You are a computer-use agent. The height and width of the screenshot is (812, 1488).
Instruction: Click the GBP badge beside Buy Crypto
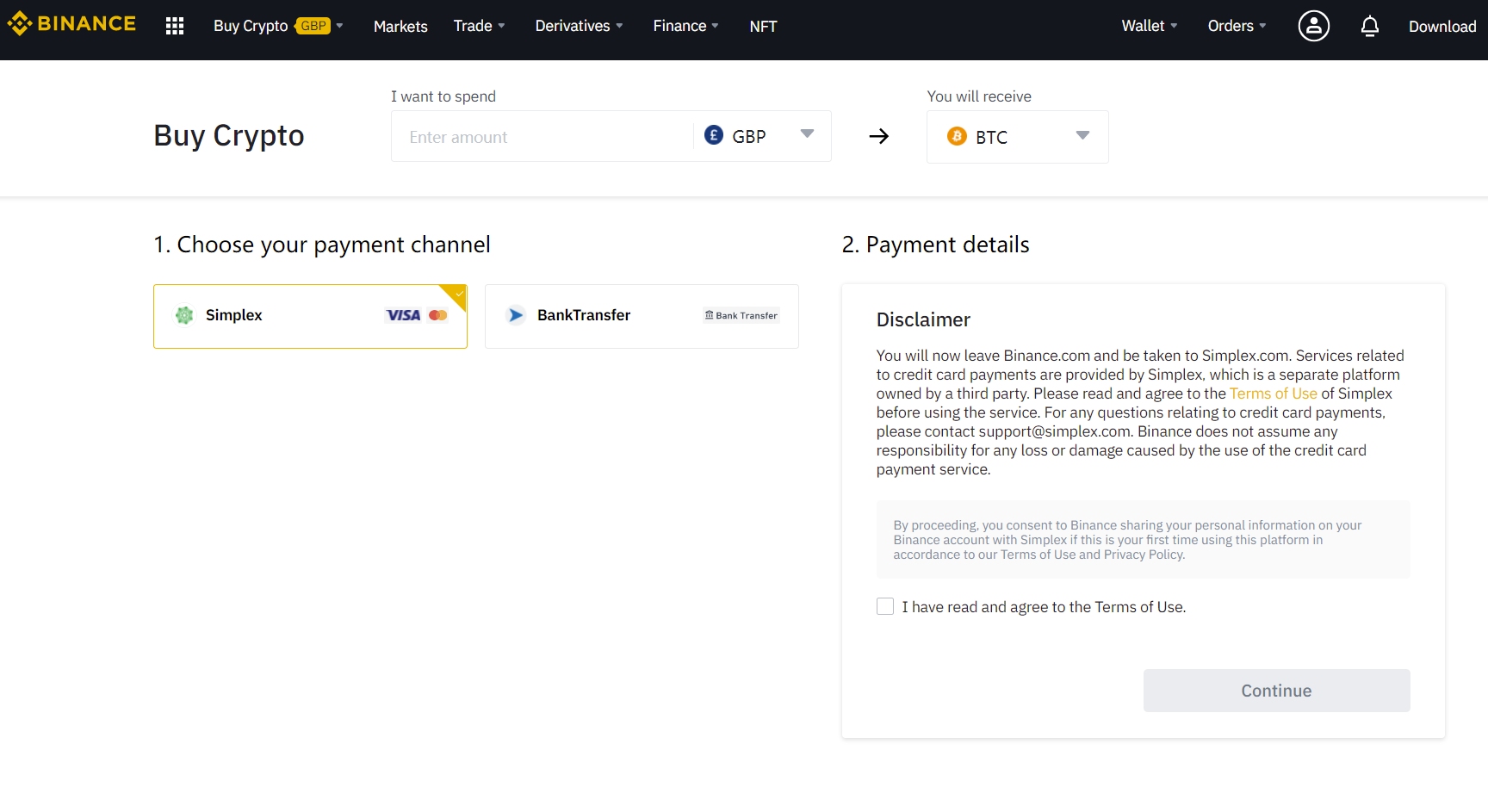point(313,26)
